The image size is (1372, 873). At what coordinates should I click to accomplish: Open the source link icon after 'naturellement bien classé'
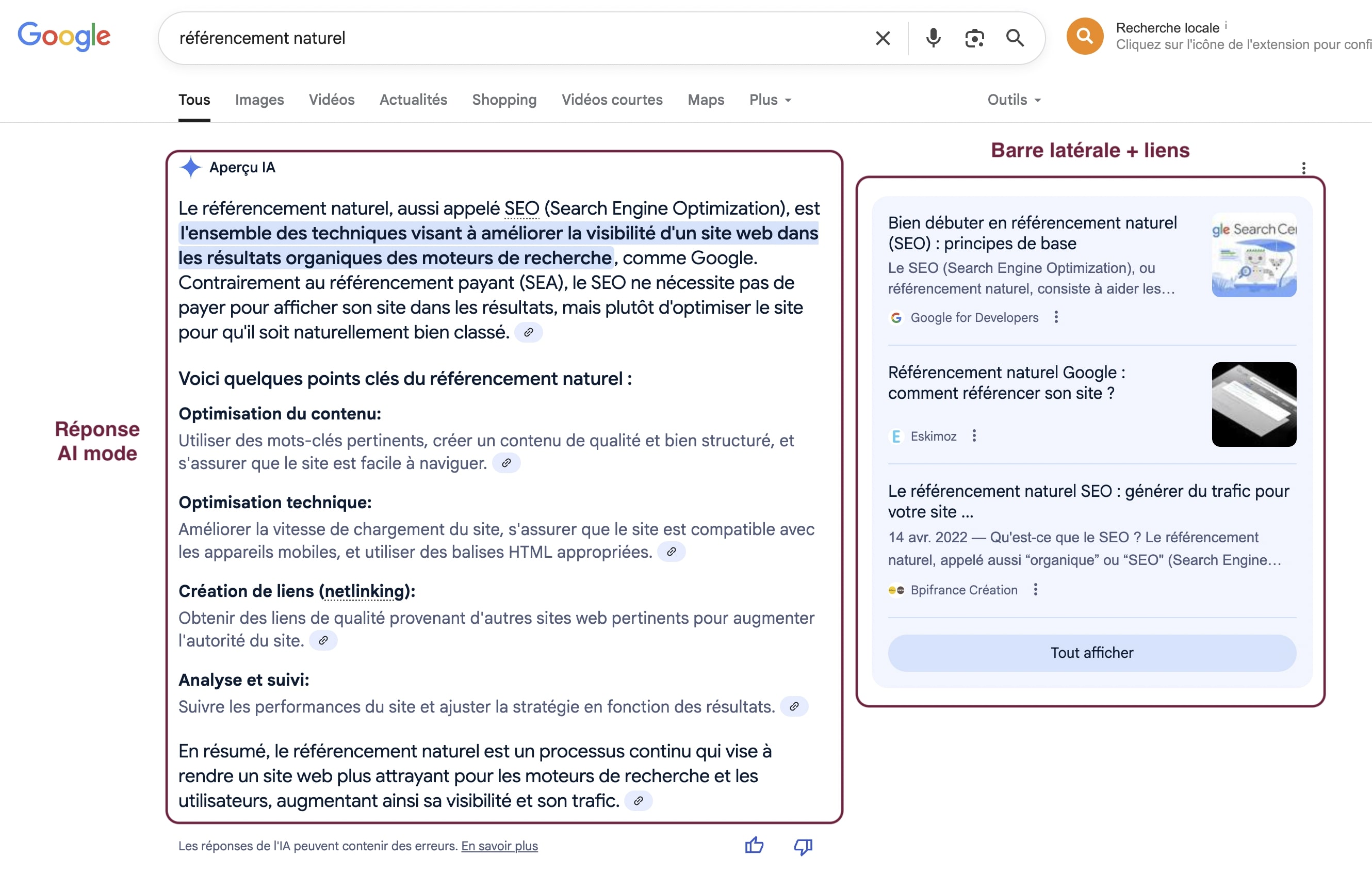point(528,332)
